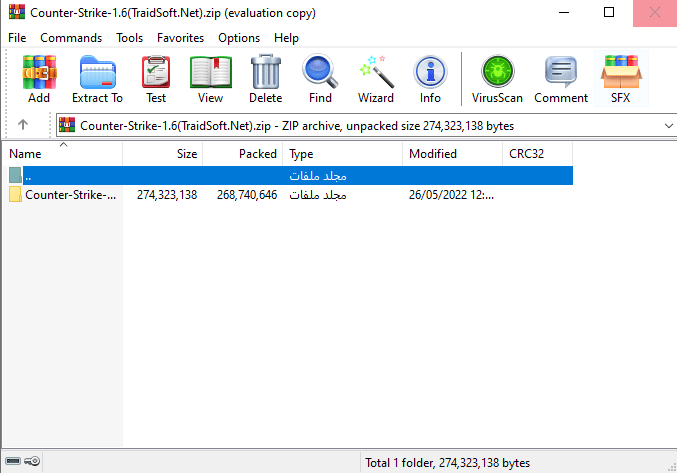677x473 pixels.
Task: Click the modified date 26/05/2022
Action: [451, 195]
